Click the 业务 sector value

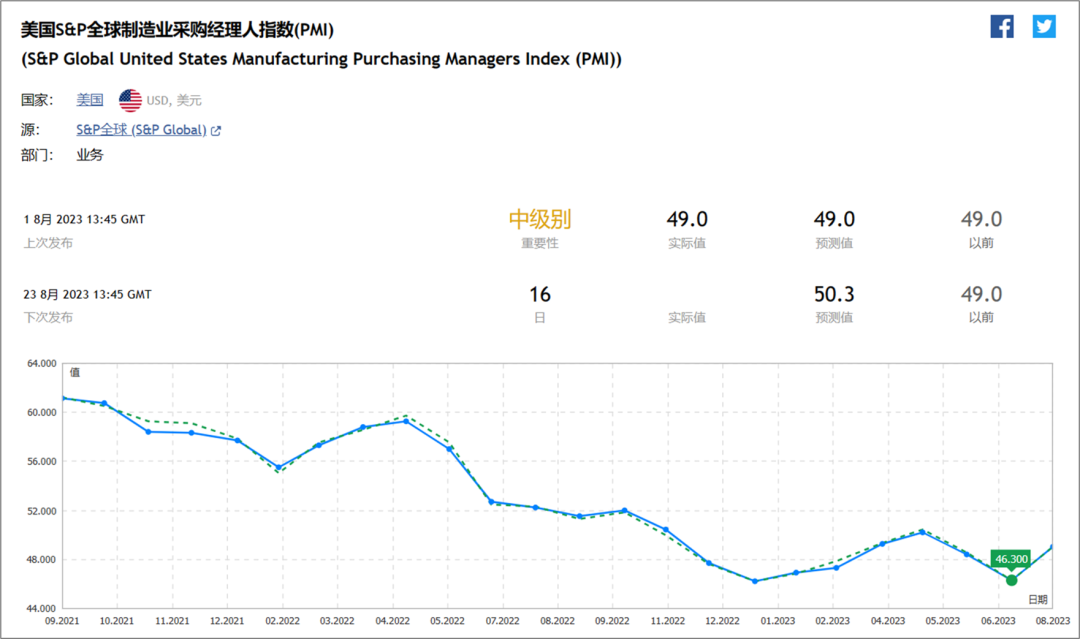pyautogui.click(x=90, y=155)
